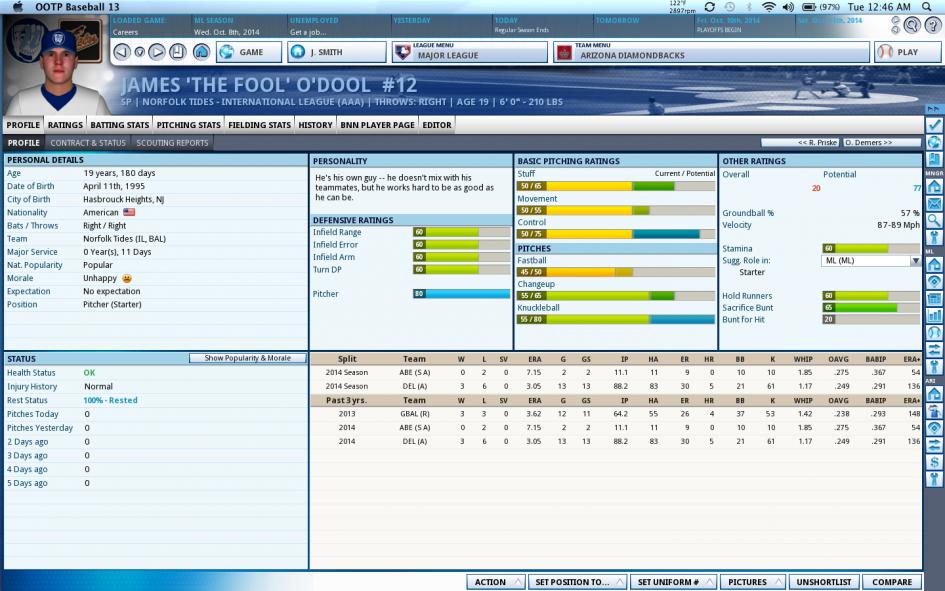Click the WHIP column header in Split table
This screenshot has width=945, height=591.
(x=803, y=359)
